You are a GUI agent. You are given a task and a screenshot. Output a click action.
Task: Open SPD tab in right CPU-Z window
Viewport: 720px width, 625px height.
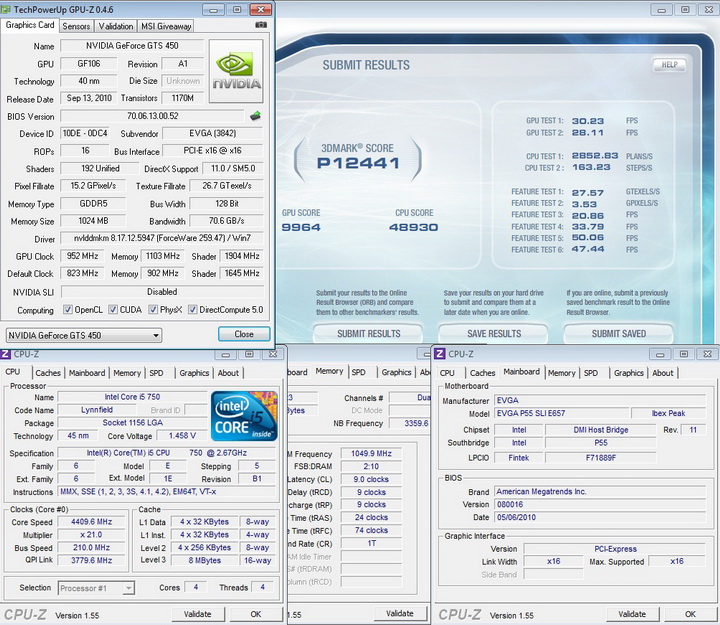pyautogui.click(x=591, y=373)
